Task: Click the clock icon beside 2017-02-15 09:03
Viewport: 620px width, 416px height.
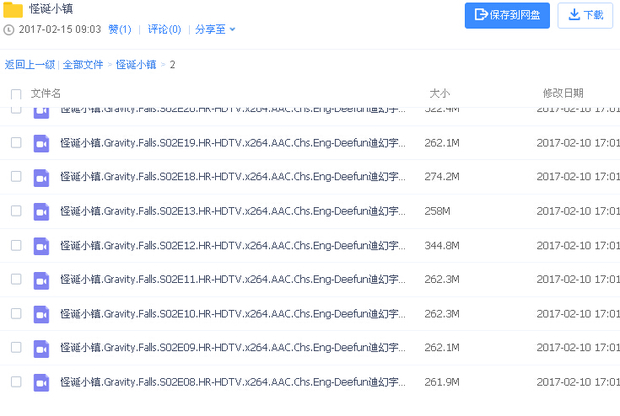Action: pos(8,30)
